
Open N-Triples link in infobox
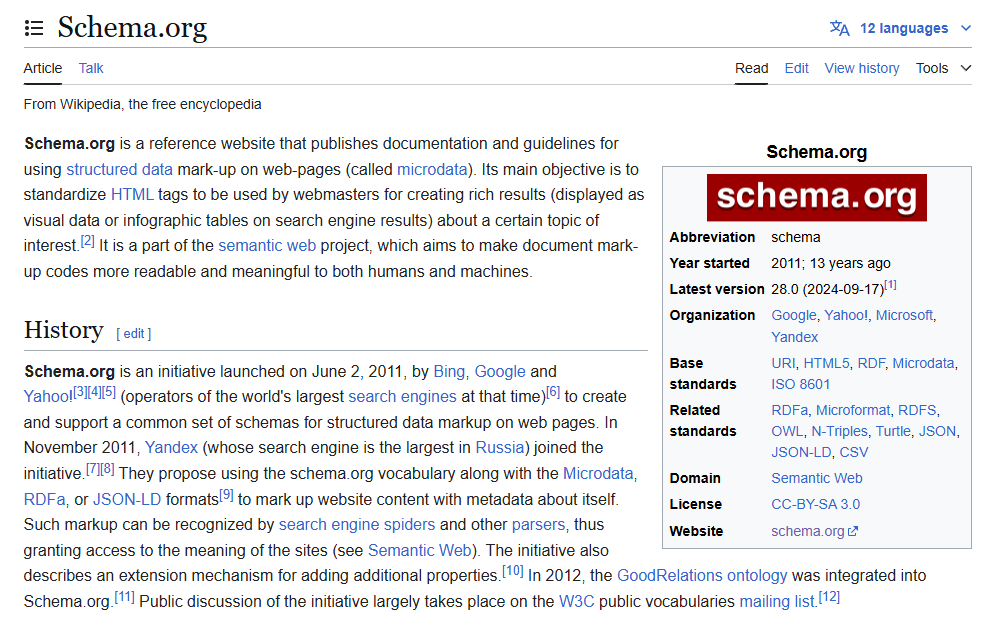[x=839, y=431]
